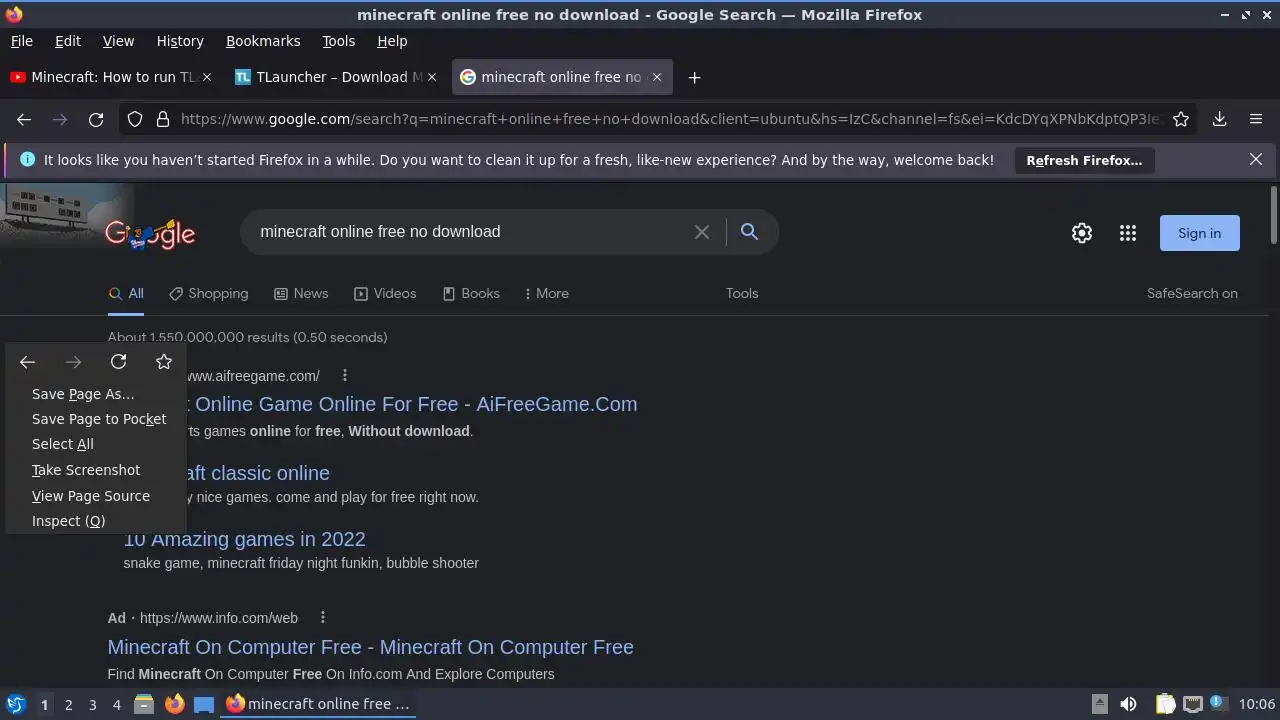This screenshot has height=720, width=1280.
Task: Open the Help menu
Action: (392, 41)
